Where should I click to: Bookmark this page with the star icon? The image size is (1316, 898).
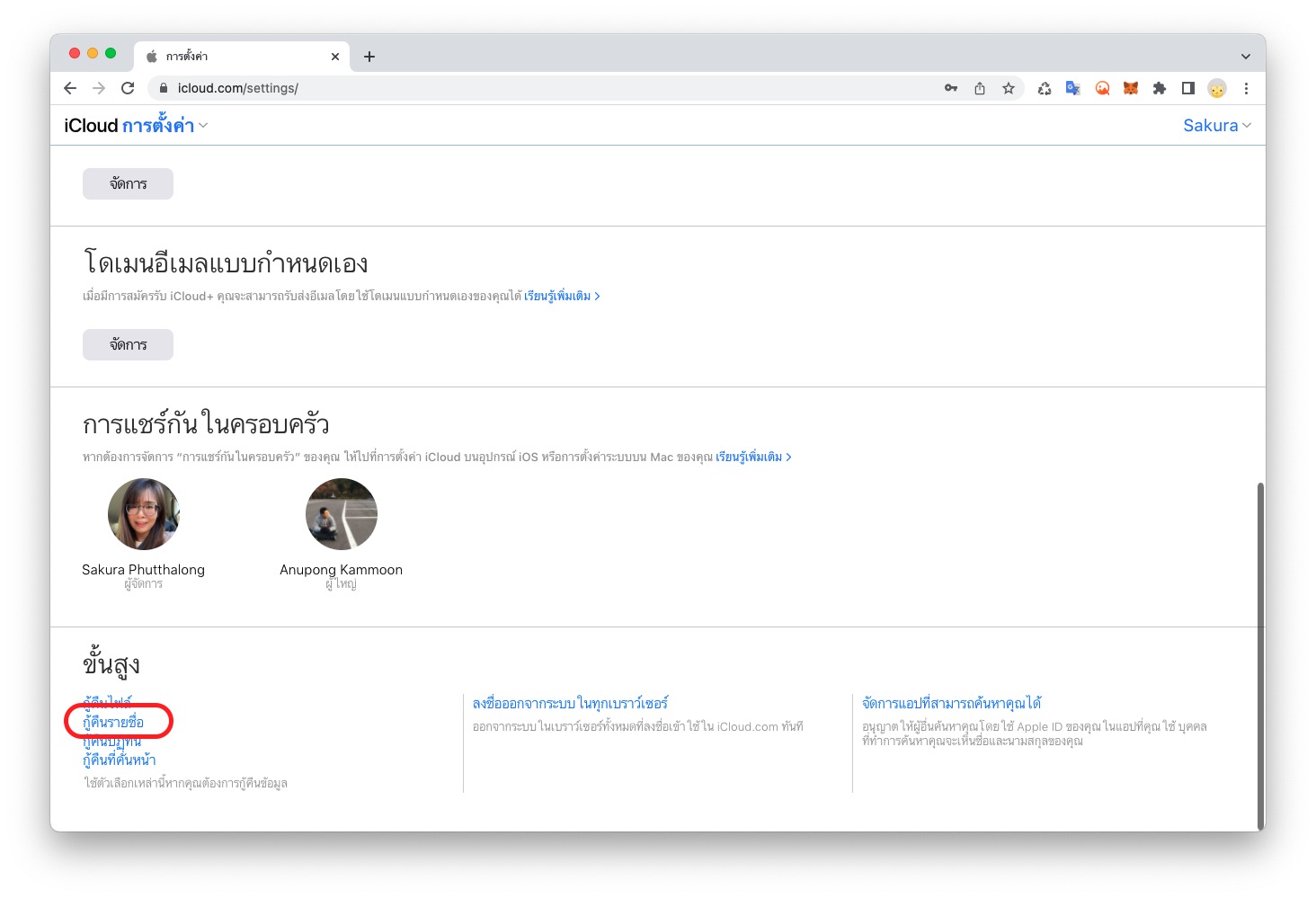point(1009,88)
